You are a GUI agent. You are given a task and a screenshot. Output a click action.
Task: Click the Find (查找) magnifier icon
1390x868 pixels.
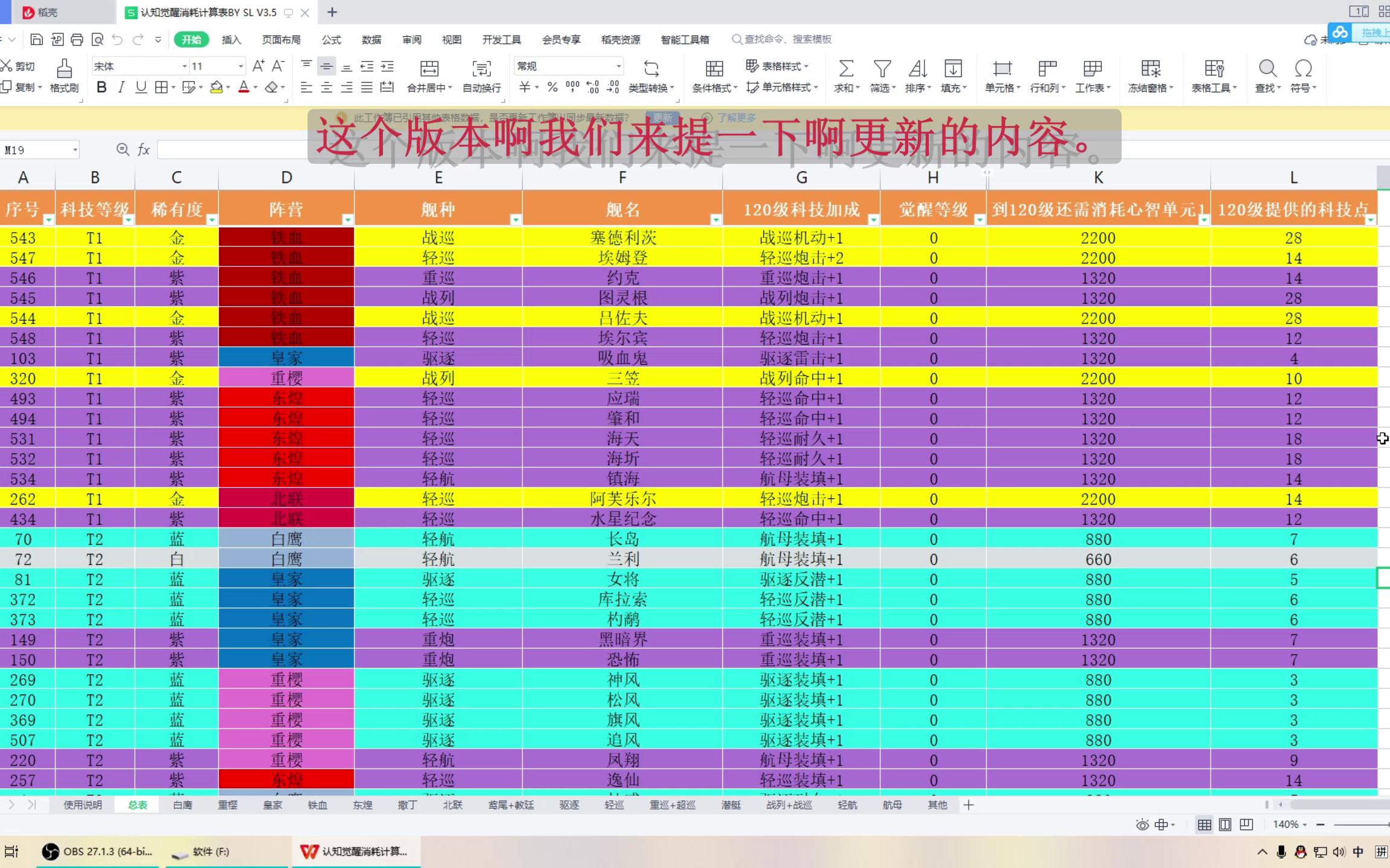pos(1267,69)
